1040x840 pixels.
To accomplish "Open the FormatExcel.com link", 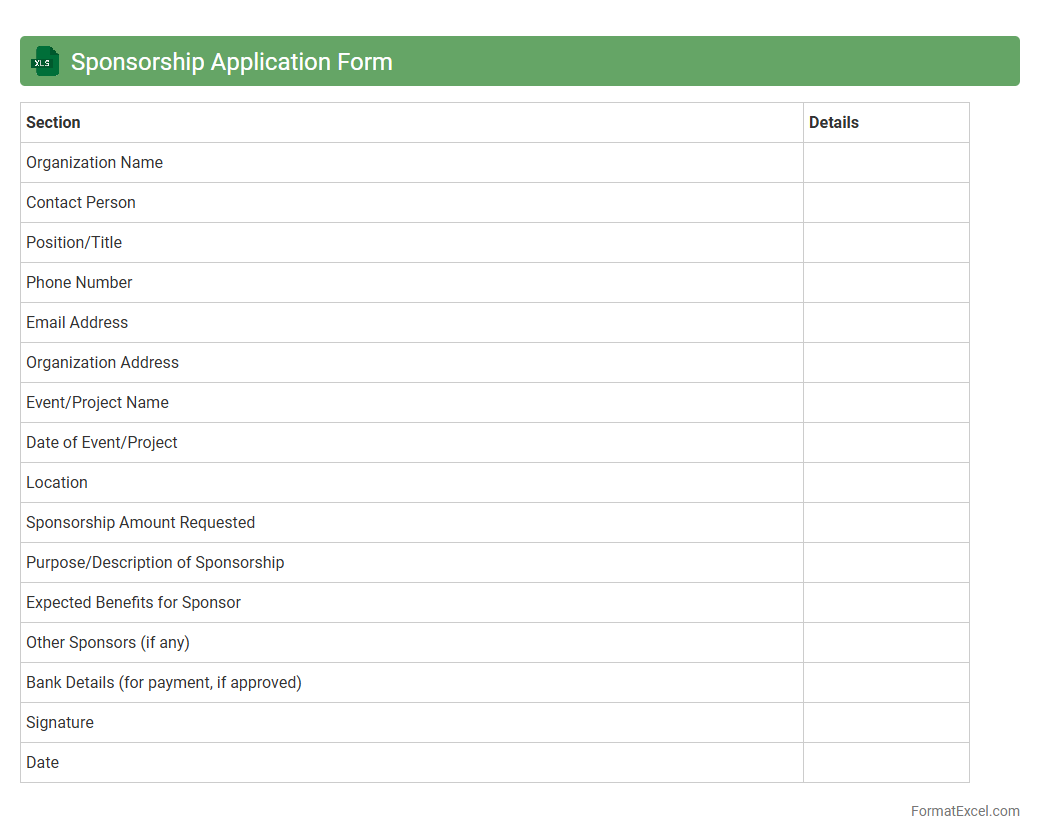I will point(964,811).
